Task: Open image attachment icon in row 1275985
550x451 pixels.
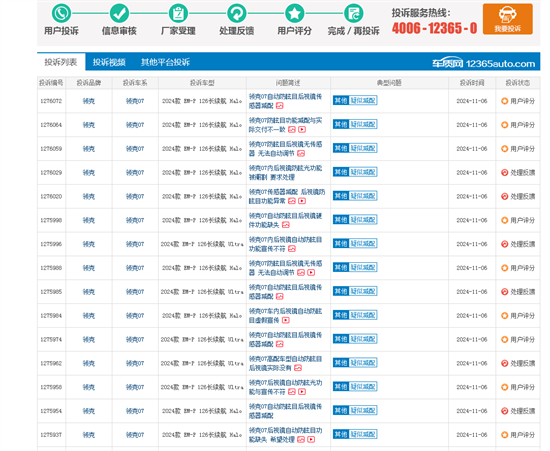Action: coord(280,296)
